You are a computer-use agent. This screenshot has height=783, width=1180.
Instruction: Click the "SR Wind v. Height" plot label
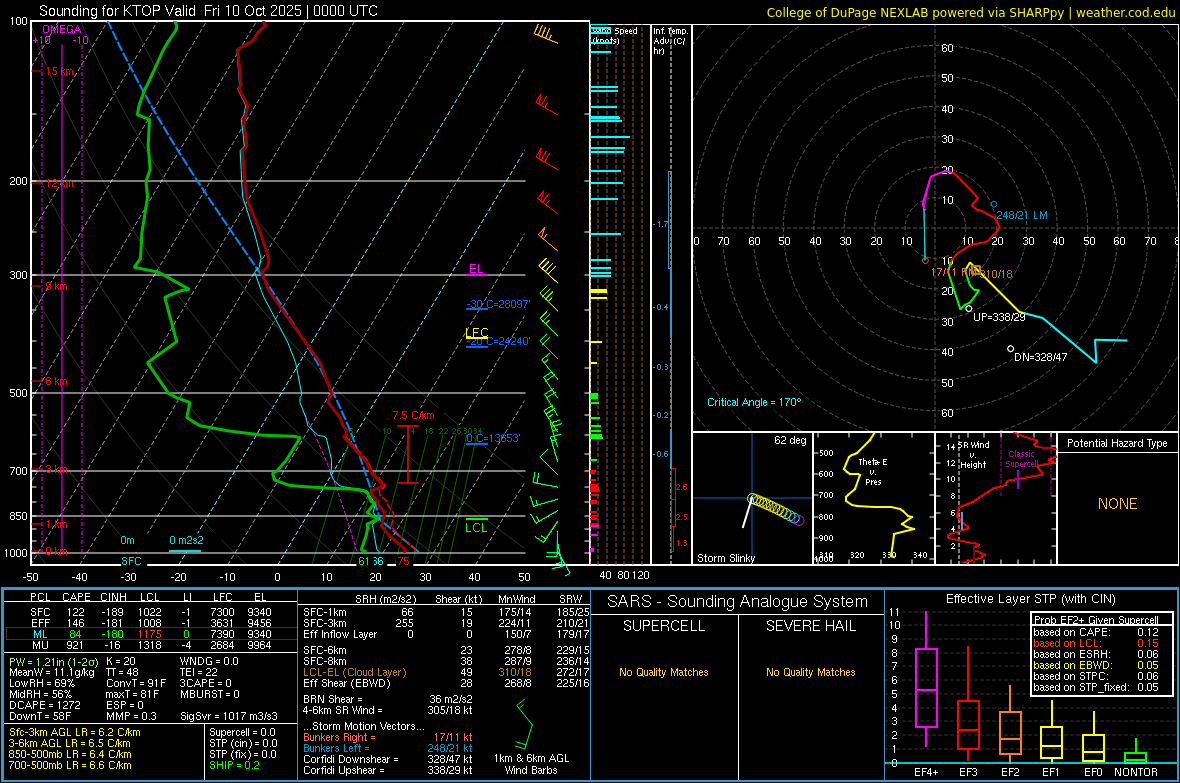pos(974,455)
